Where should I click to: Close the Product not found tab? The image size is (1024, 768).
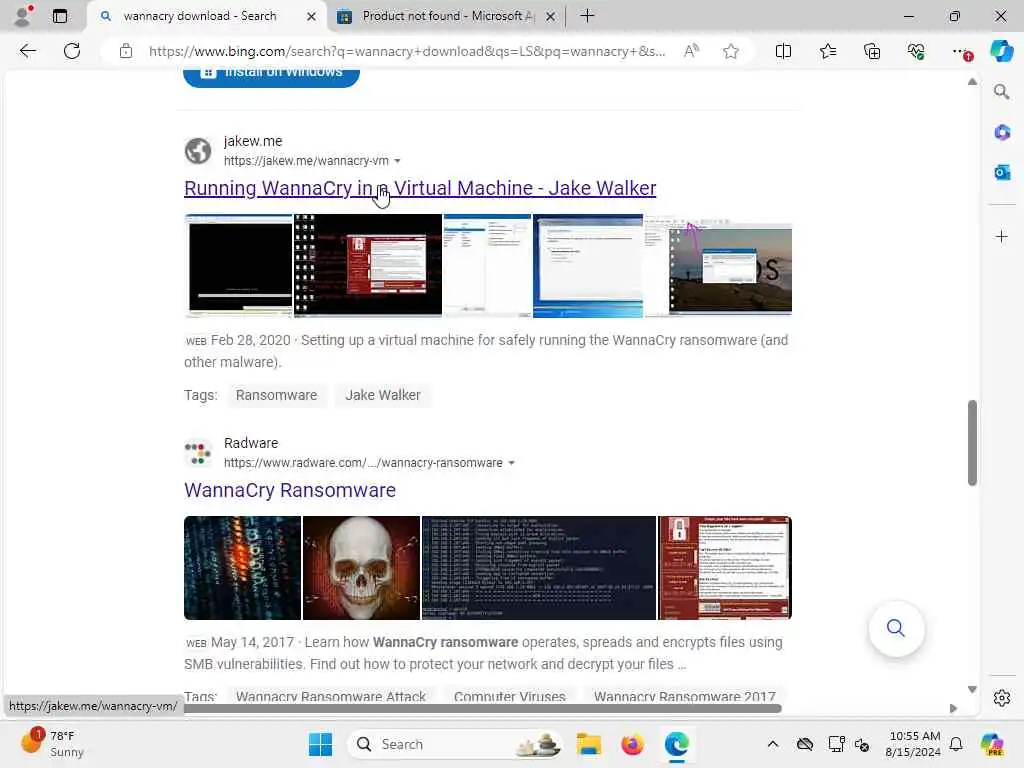[x=551, y=16]
